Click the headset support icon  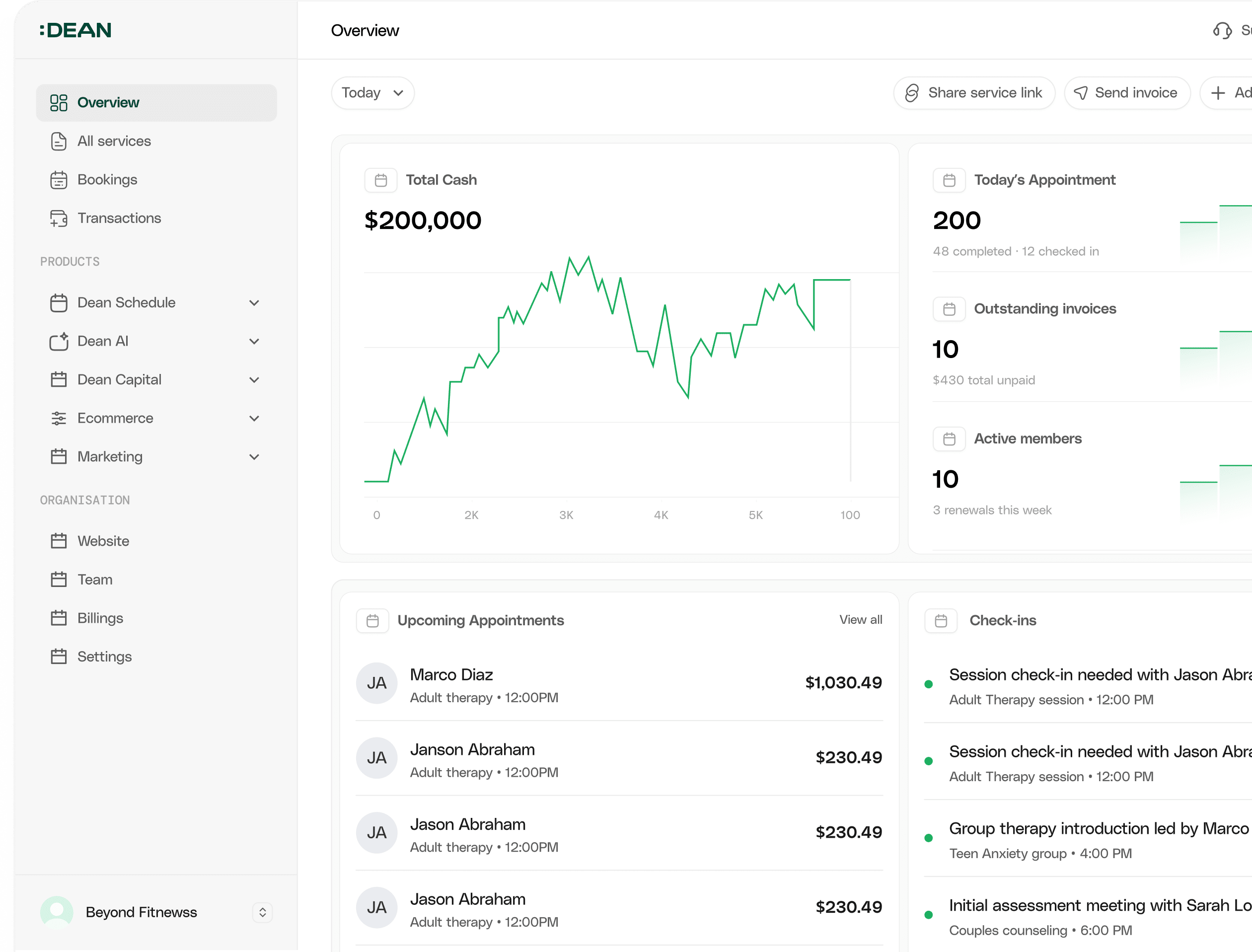click(1223, 31)
